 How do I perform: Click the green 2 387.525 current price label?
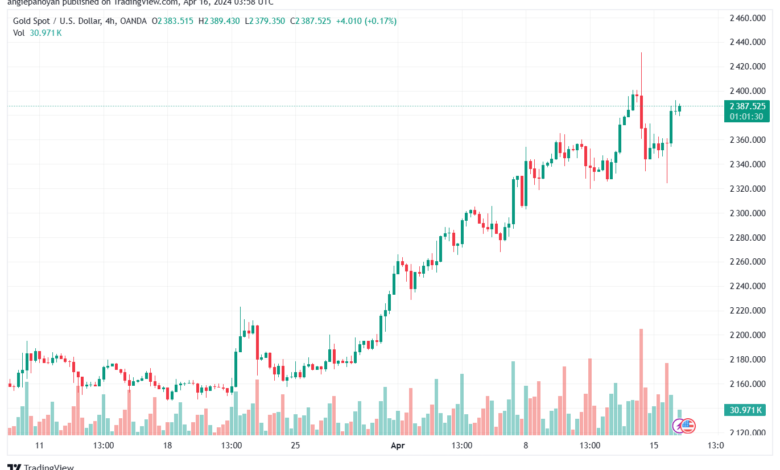(747, 106)
